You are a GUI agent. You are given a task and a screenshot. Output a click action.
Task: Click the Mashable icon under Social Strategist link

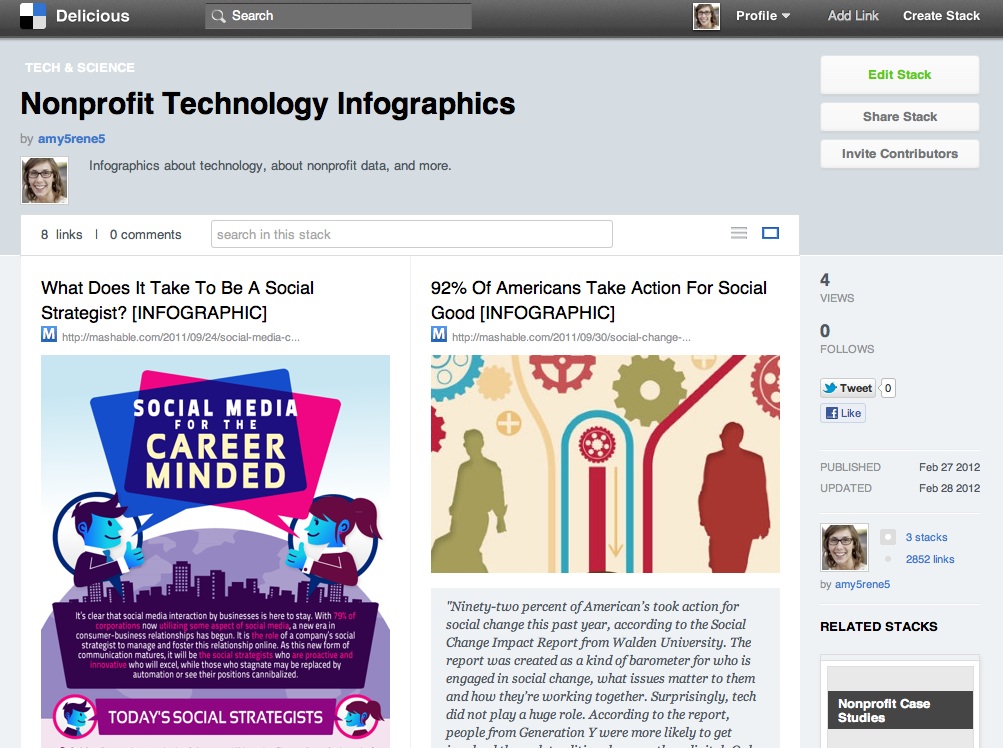click(x=49, y=334)
